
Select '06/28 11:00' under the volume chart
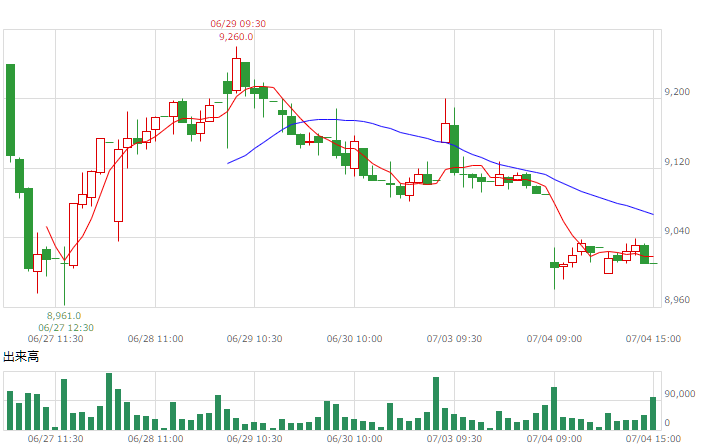156,438
